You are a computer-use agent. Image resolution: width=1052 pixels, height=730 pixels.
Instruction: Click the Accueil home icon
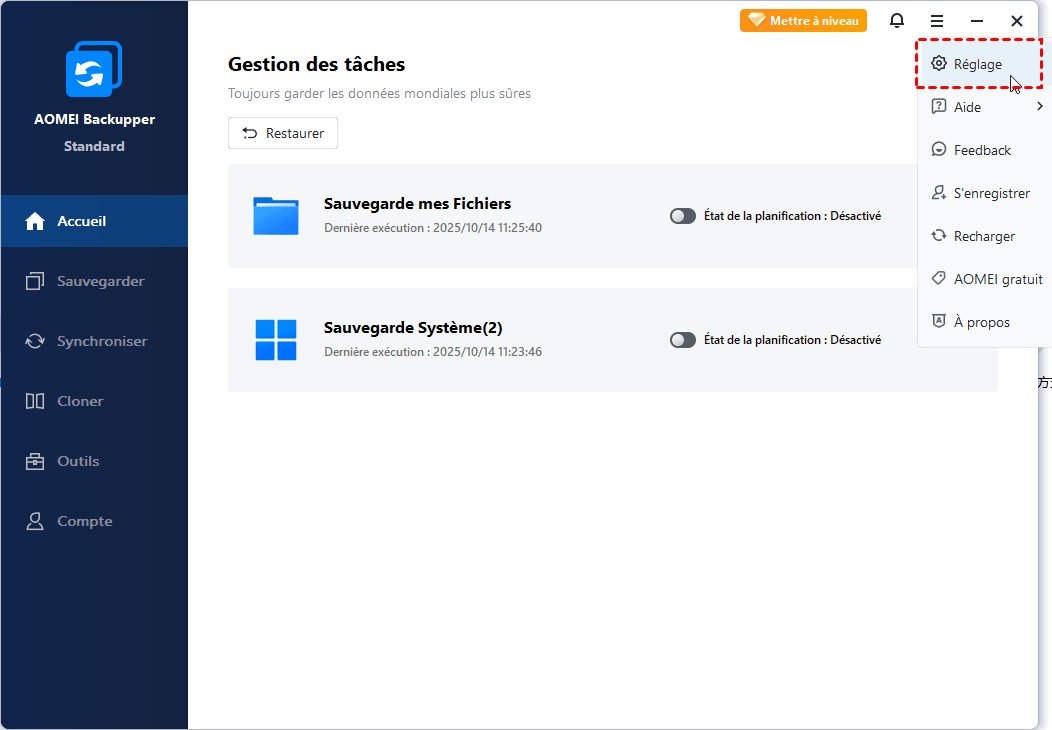click(x=35, y=221)
